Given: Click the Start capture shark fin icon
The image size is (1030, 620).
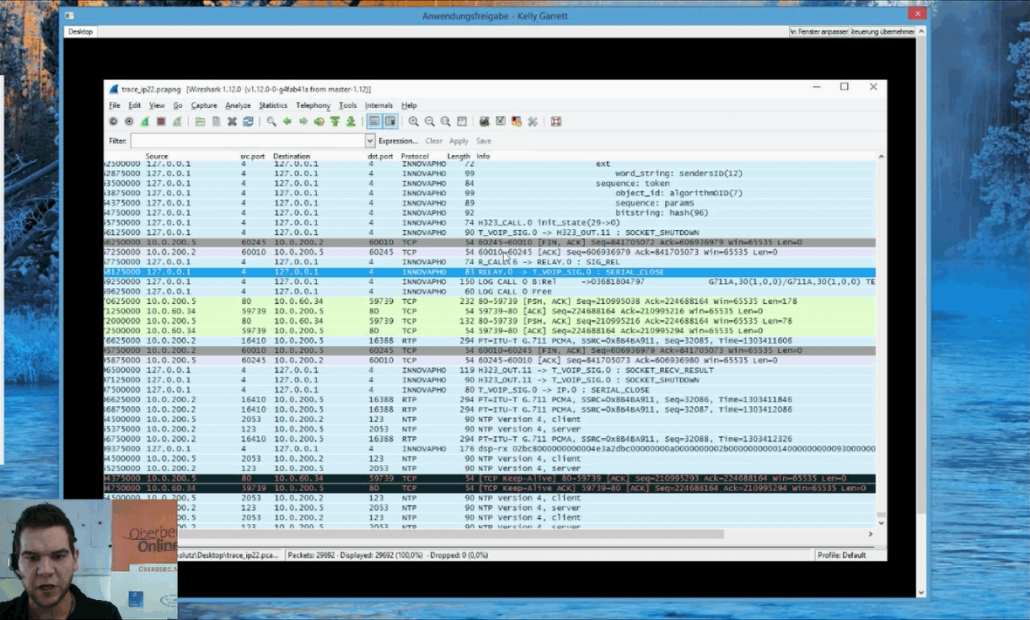Looking at the screenshot, I should [x=145, y=121].
